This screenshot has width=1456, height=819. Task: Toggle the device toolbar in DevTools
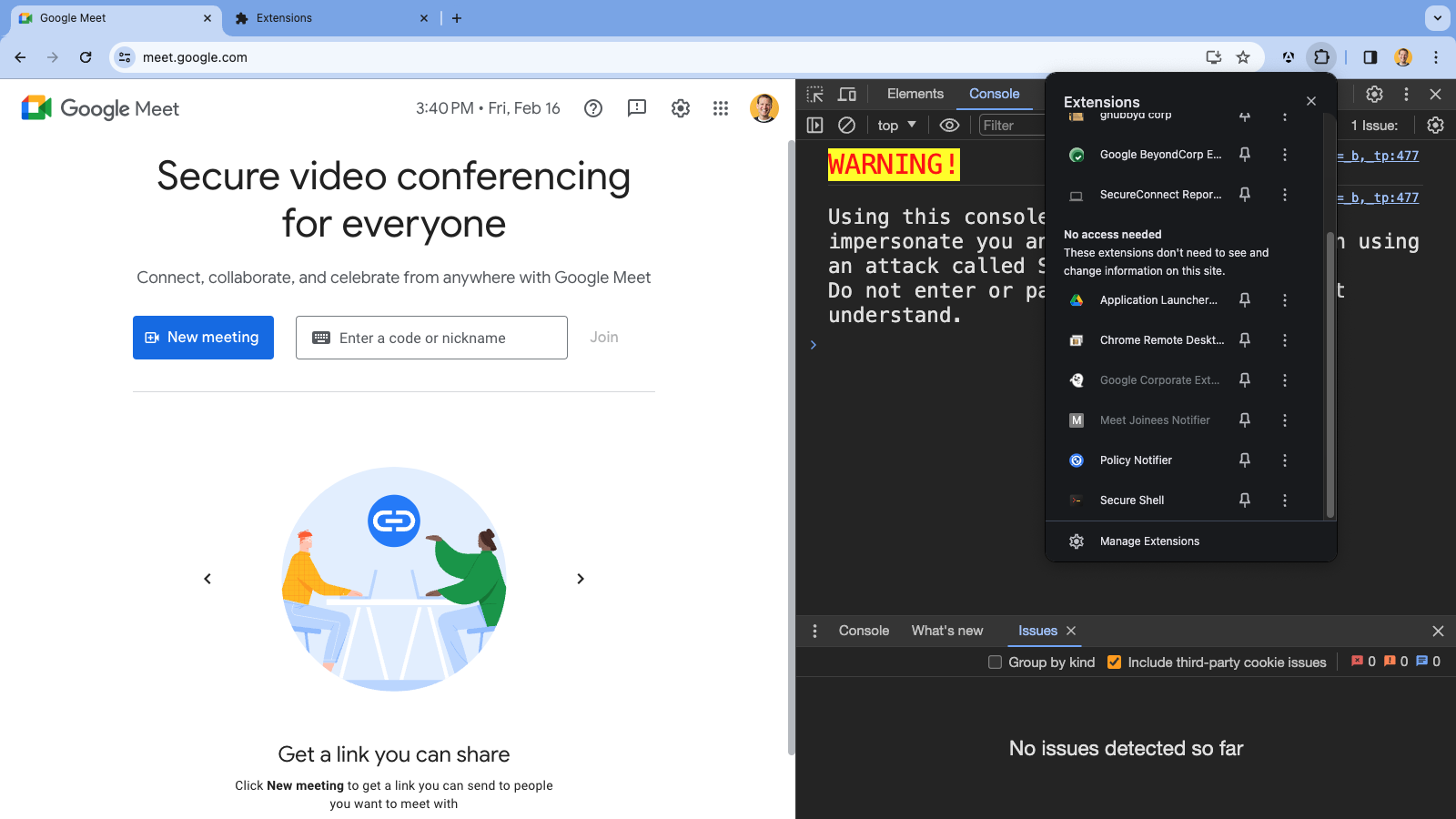tap(847, 94)
